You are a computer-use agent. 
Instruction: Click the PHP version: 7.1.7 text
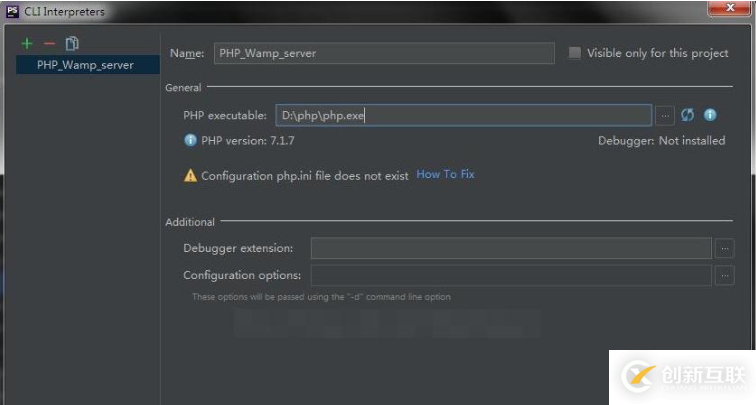tap(248, 141)
